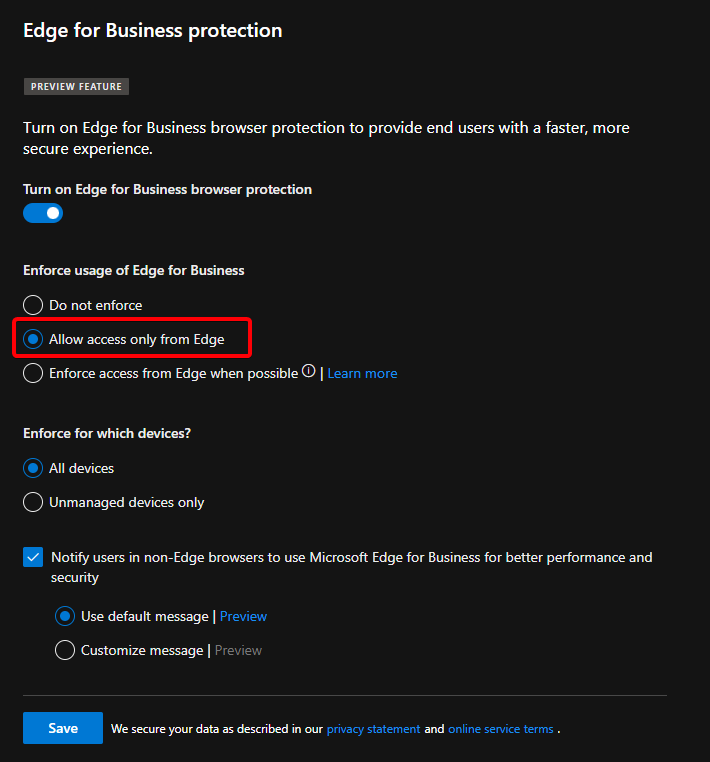
Task: Select All devices radio button
Action: 34,468
